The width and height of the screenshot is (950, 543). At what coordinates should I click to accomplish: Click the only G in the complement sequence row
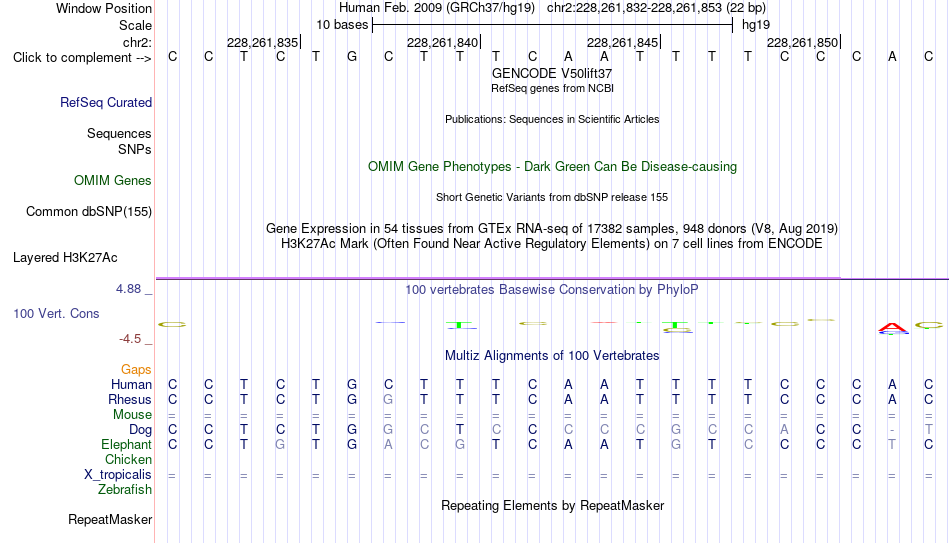352,57
